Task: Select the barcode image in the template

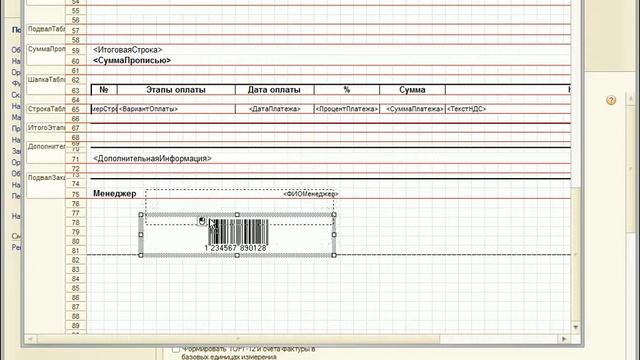Action: click(x=238, y=236)
